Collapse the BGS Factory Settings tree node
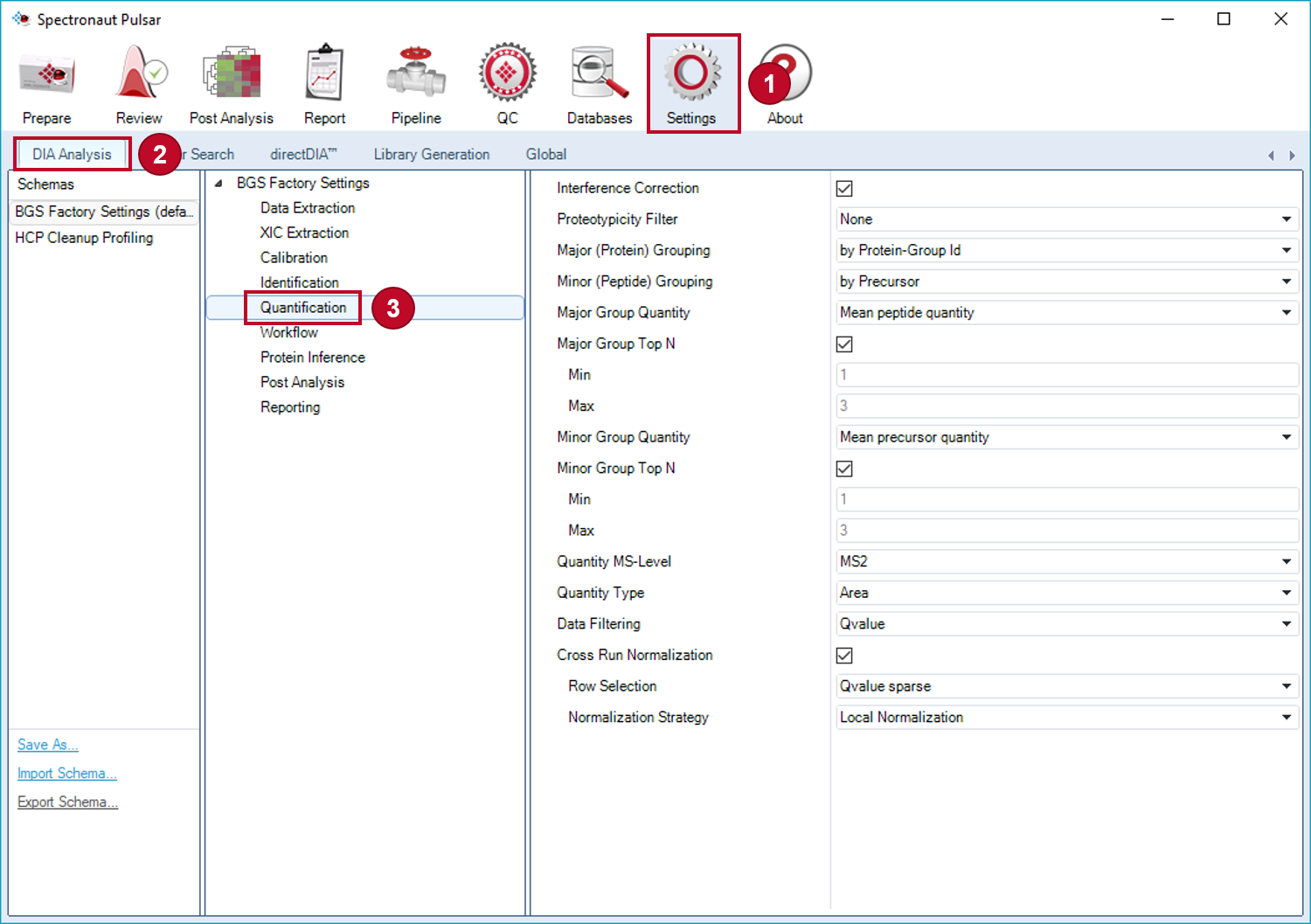1311x924 pixels. tap(218, 183)
